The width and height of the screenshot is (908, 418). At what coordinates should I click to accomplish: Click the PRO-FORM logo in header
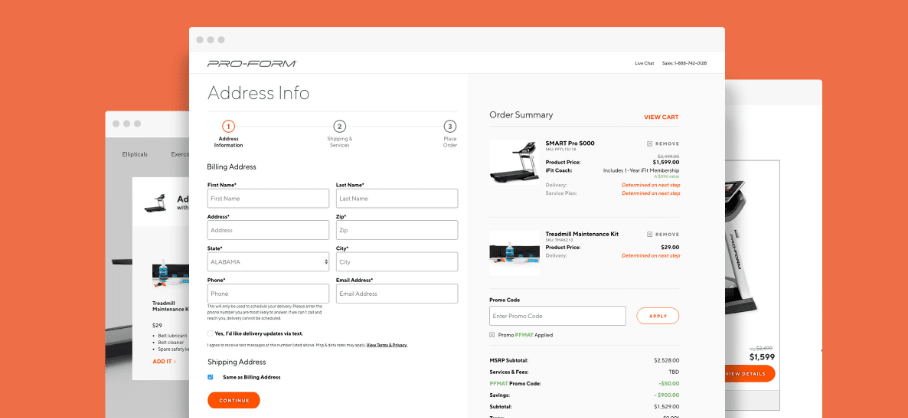click(251, 63)
